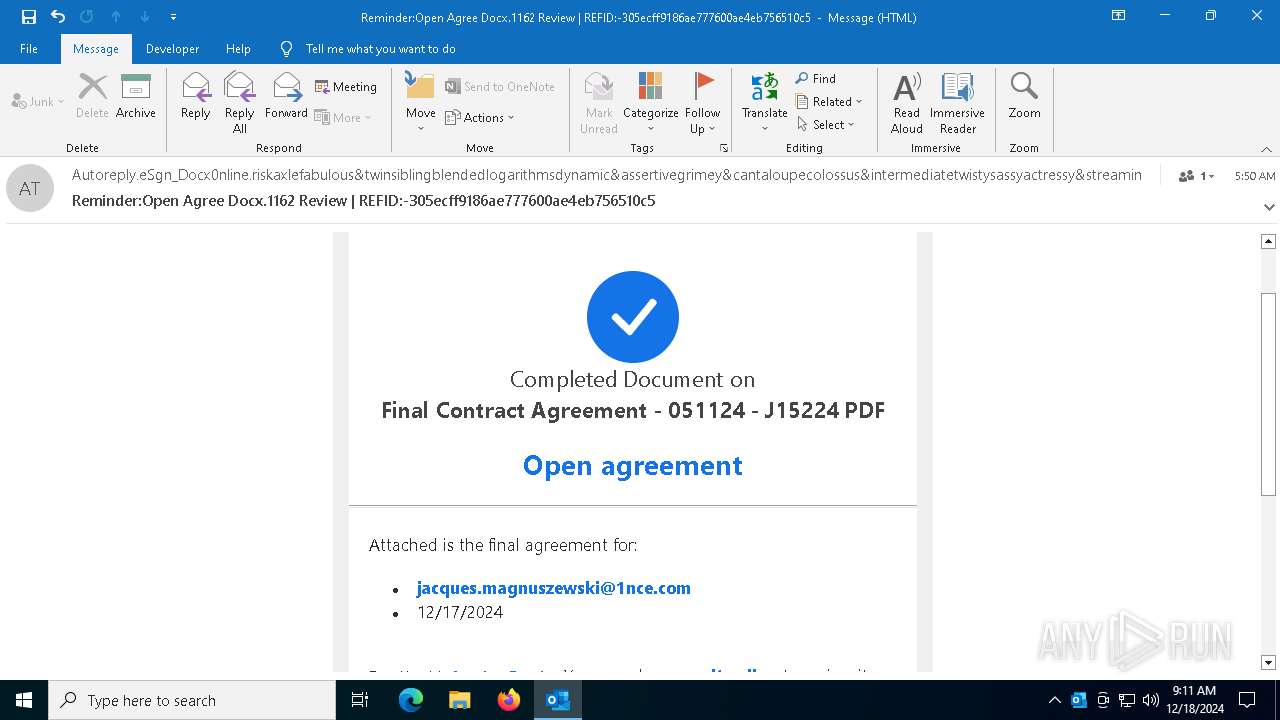Screen dimensions: 1280x720
Task: Open the Select dropdown
Action: (x=826, y=124)
